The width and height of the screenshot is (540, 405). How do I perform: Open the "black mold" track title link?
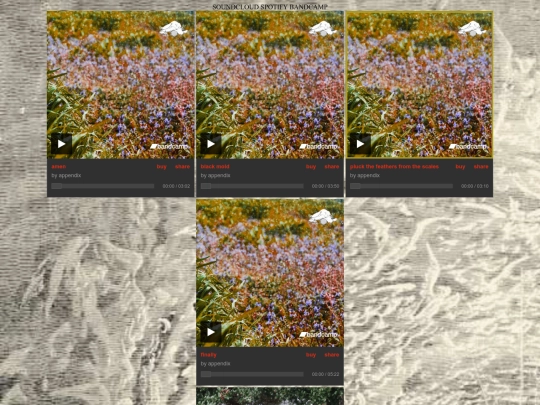point(215,167)
